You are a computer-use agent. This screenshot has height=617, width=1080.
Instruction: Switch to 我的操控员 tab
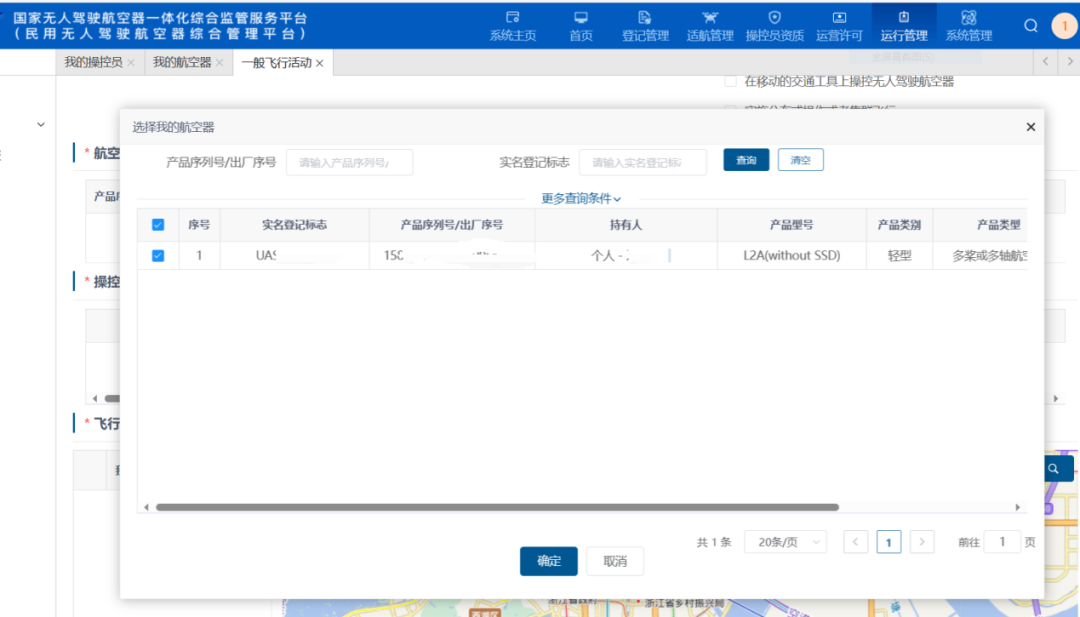[93, 62]
